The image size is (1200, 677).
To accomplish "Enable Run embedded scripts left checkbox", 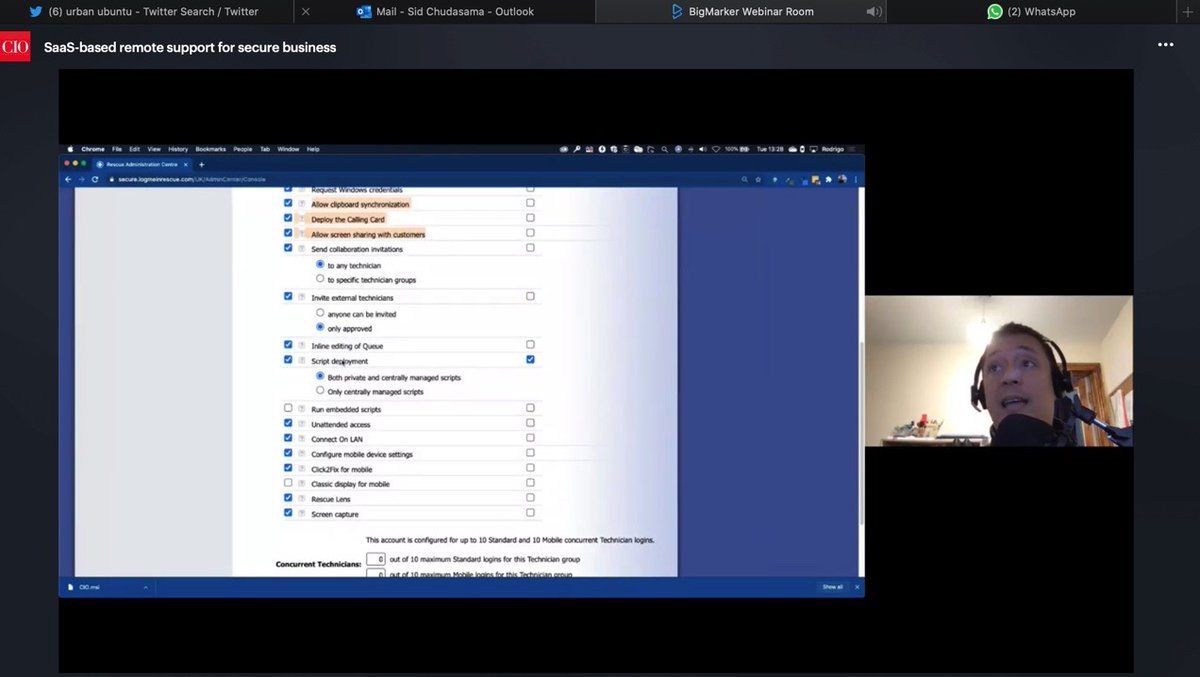I will (x=288, y=408).
